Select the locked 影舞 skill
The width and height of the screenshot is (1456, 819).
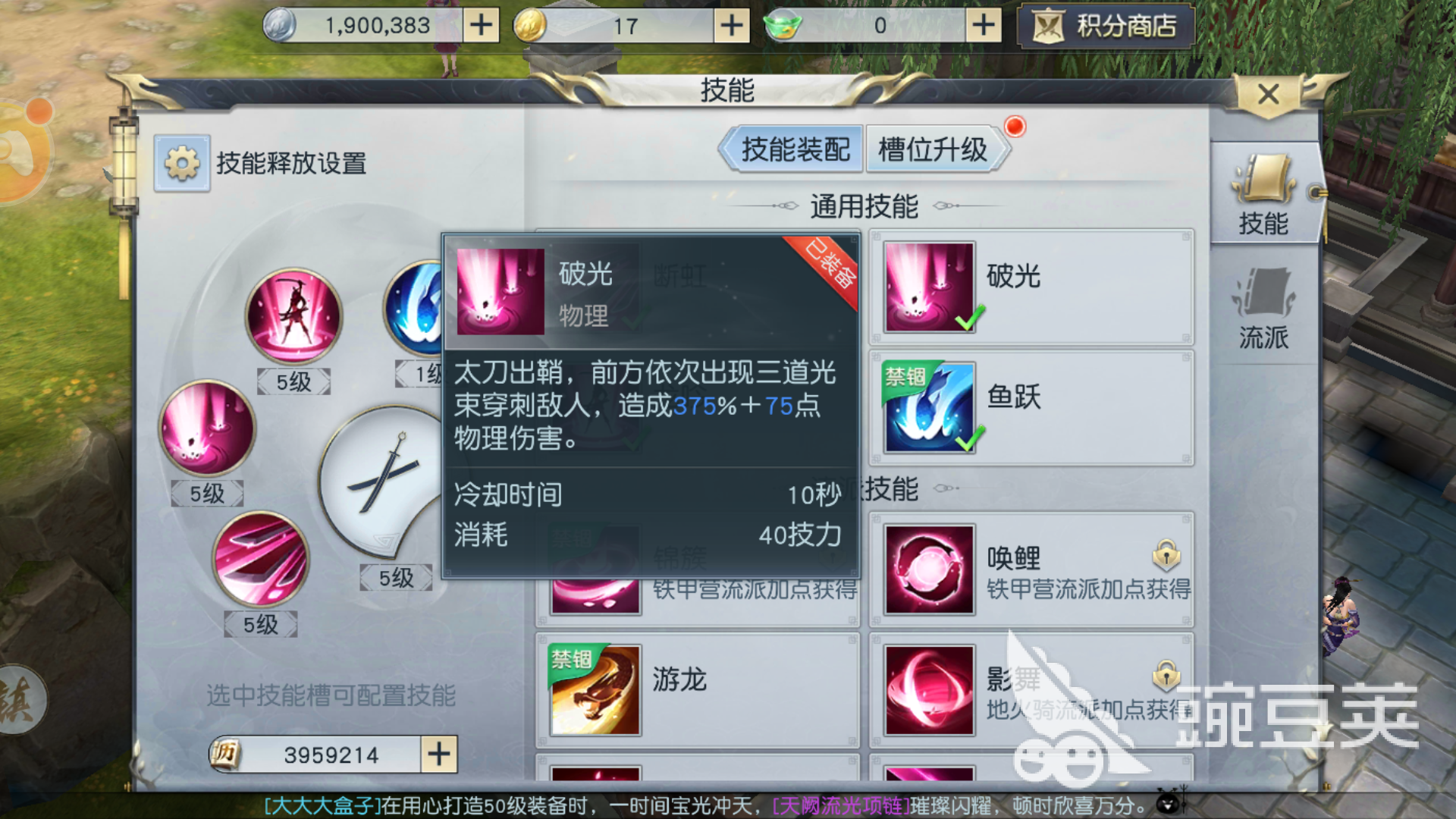click(1031, 690)
